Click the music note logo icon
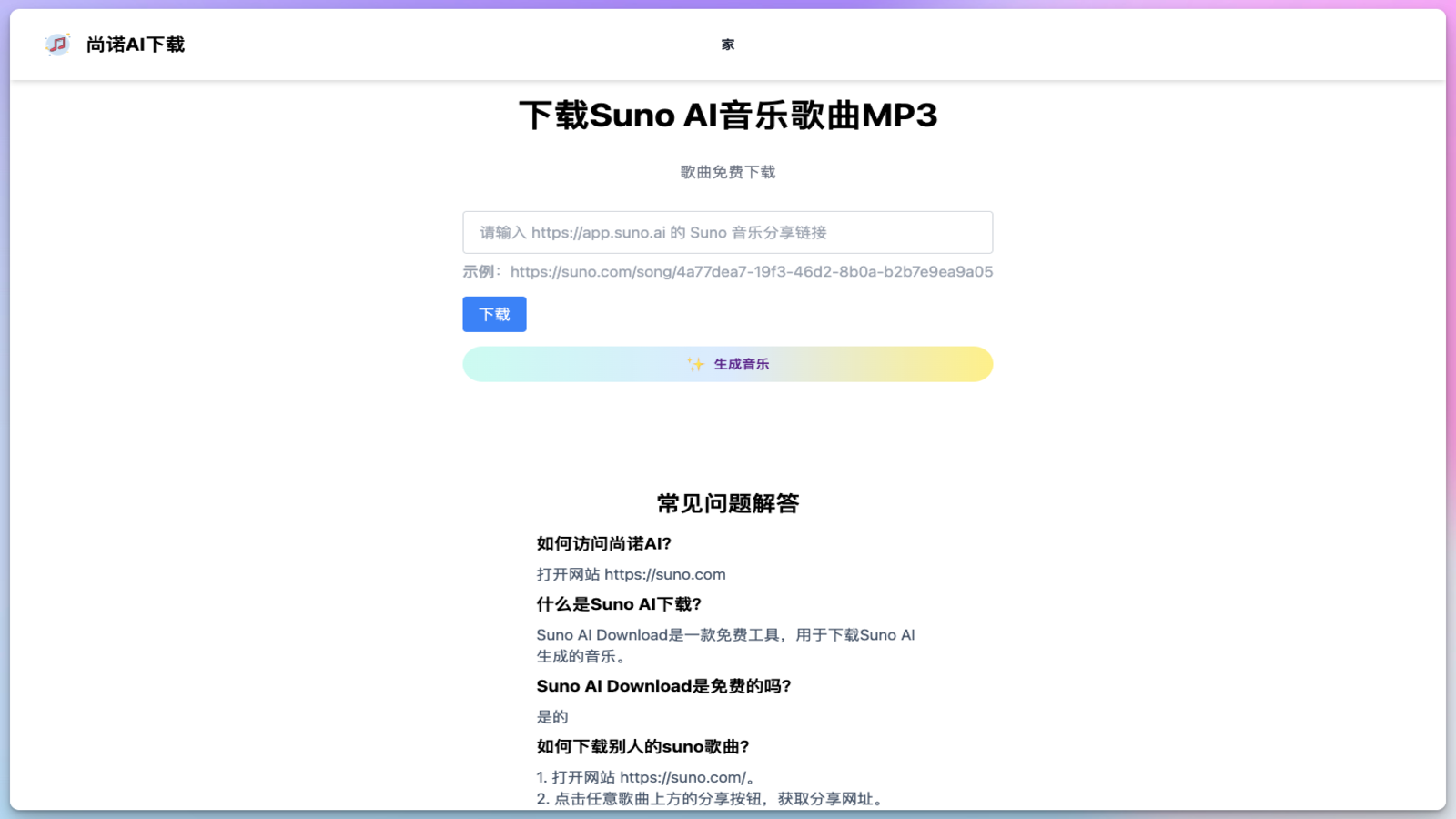 click(x=56, y=44)
